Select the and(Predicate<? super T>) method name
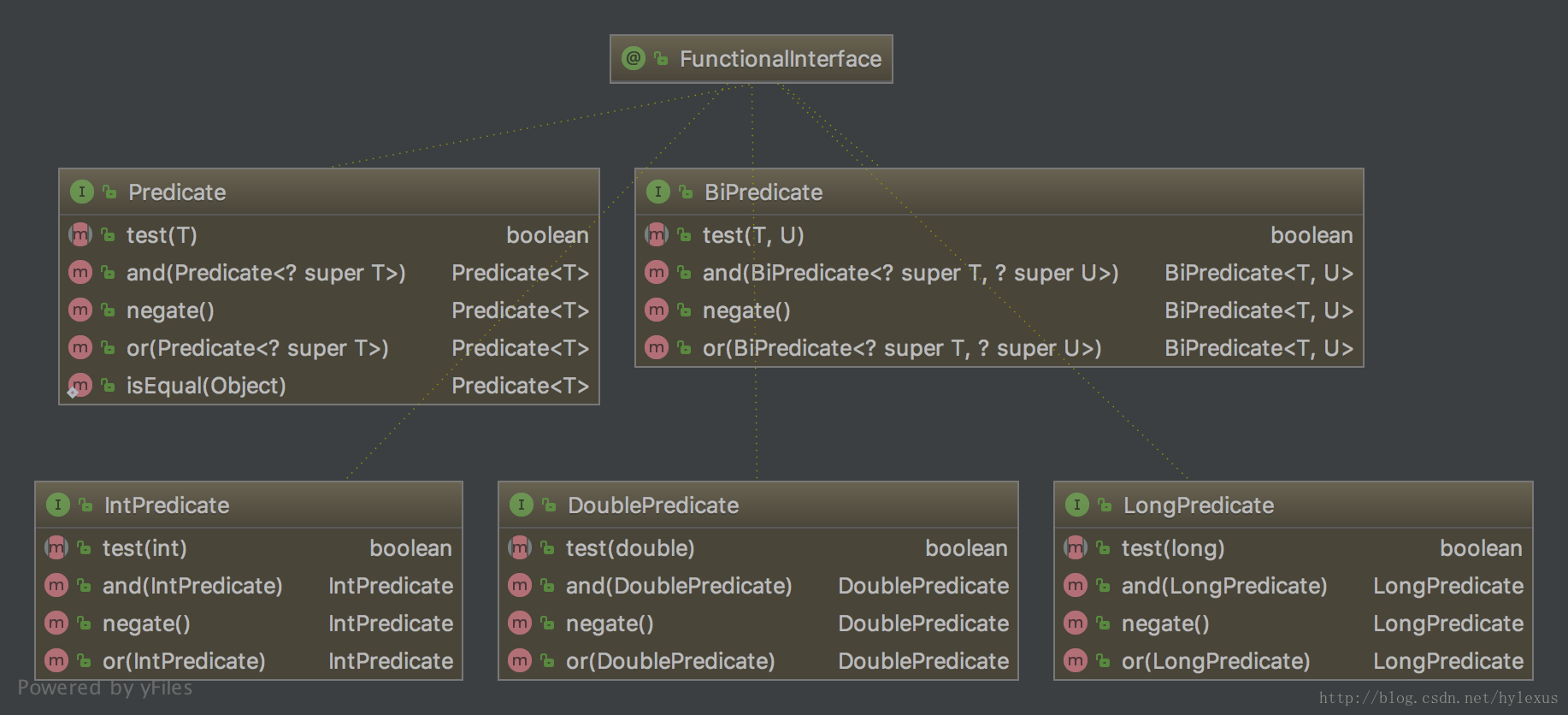1568x715 pixels. tap(266, 273)
